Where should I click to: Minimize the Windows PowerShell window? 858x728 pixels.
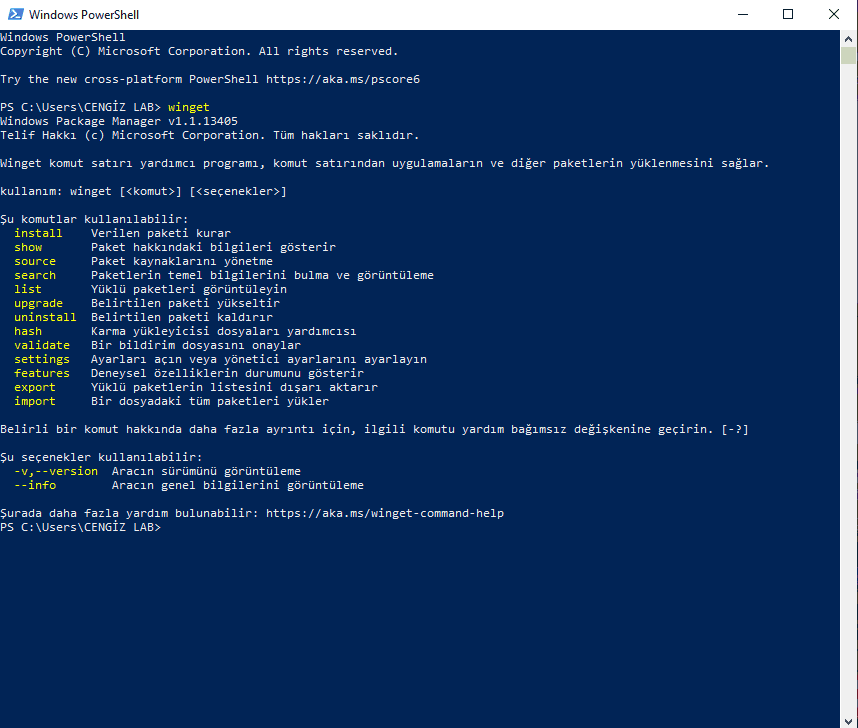743,14
